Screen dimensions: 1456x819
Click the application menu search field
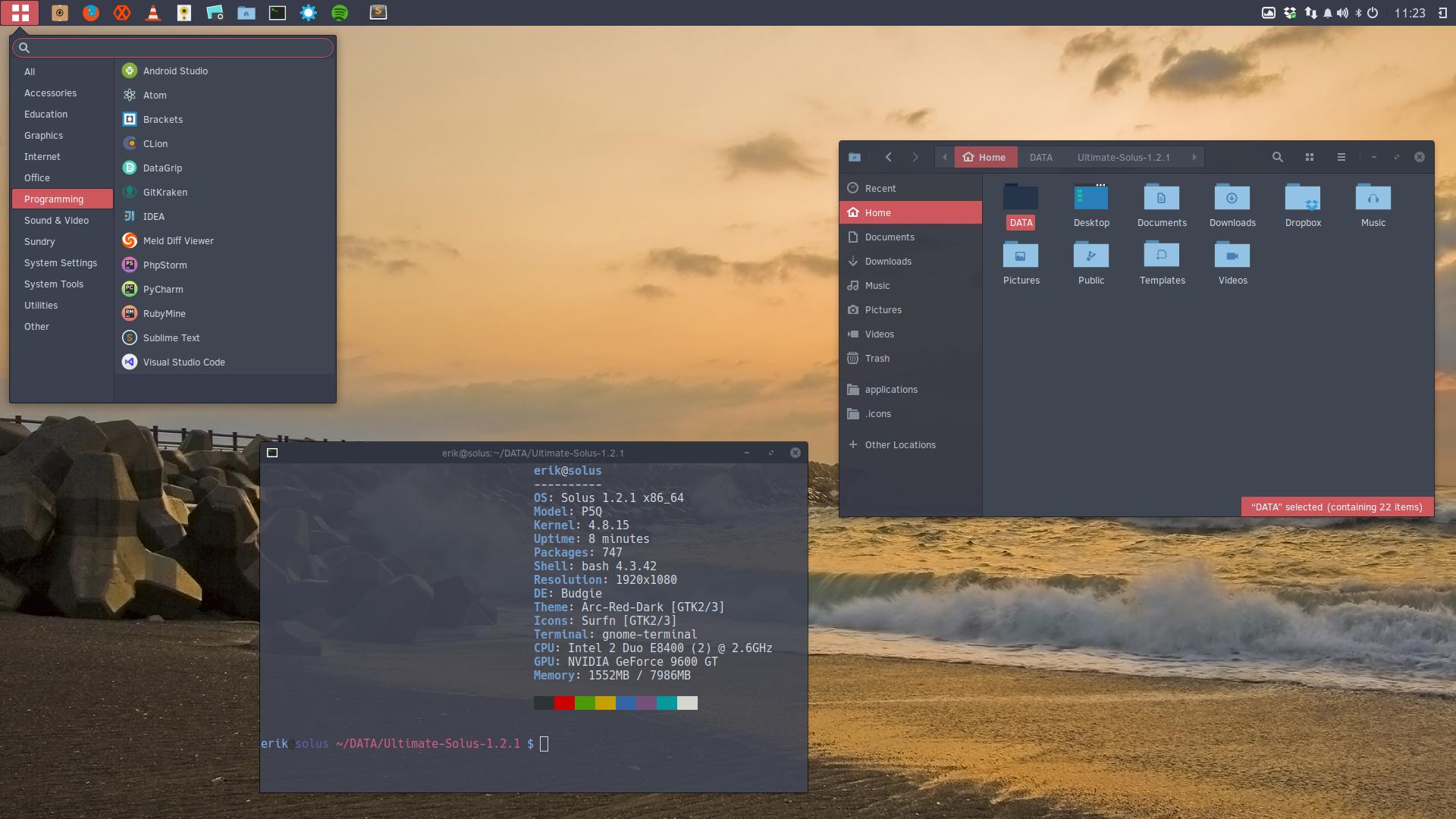173,47
